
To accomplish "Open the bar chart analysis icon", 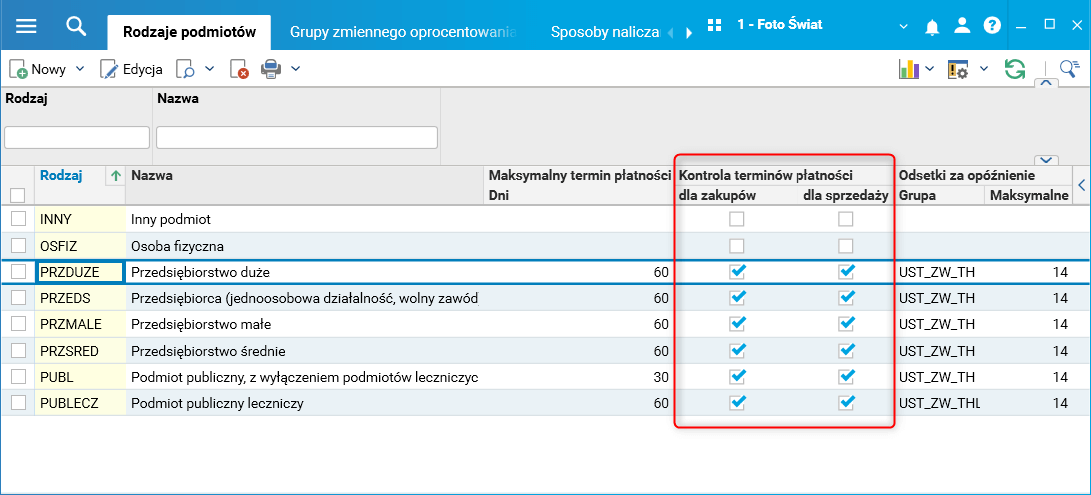I will [909, 69].
